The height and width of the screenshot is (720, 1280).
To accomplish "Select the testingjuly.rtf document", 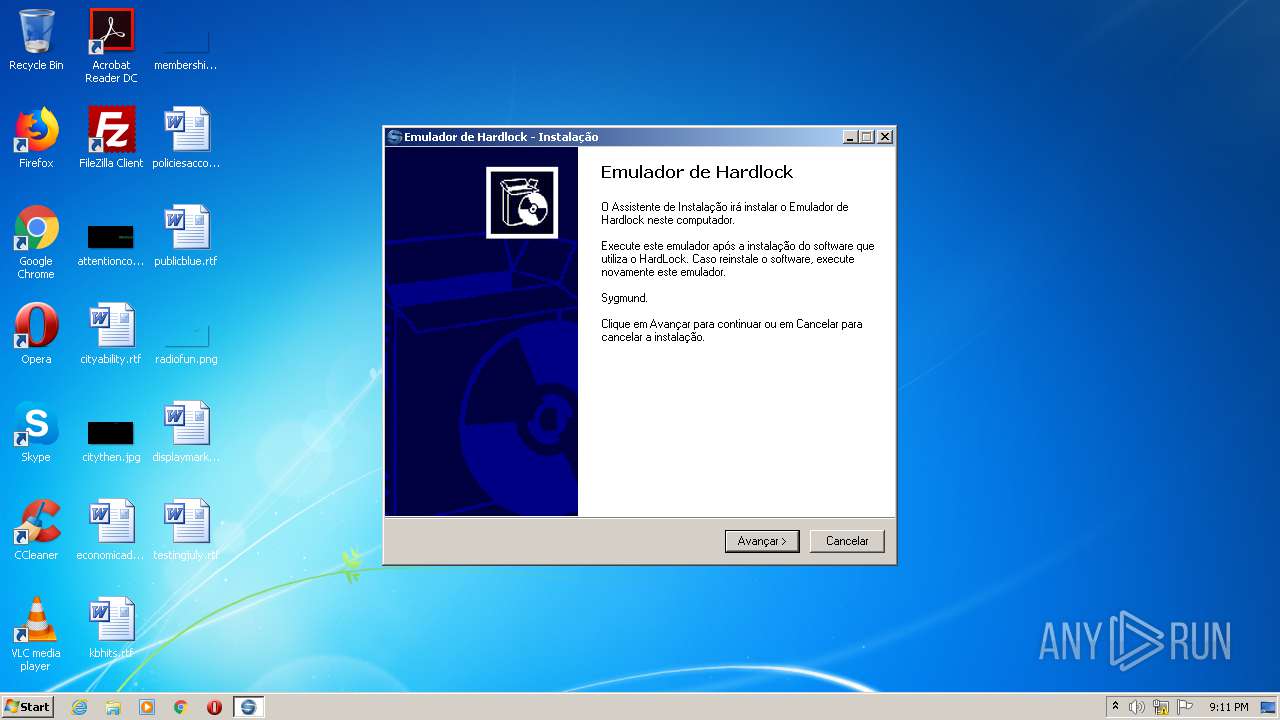I will click(186, 530).
